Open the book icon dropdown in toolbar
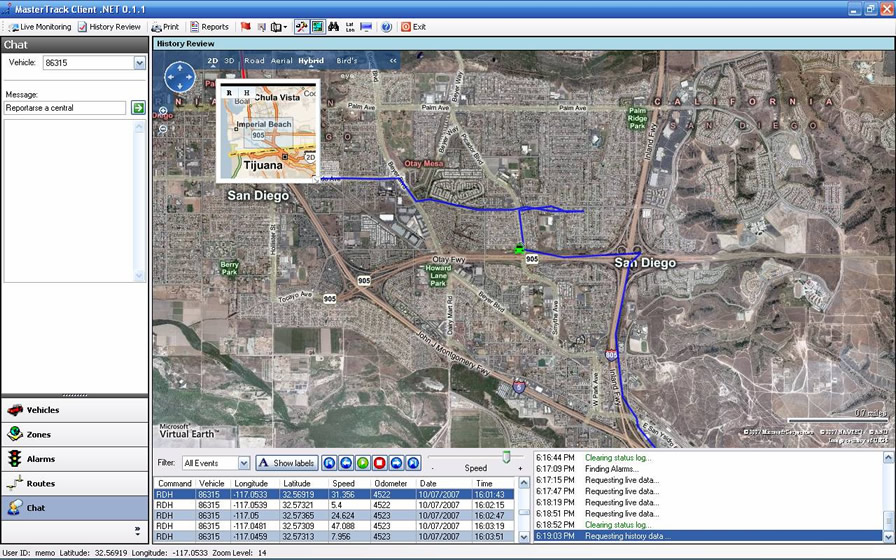The image size is (896, 560). pyautogui.click(x=279, y=27)
